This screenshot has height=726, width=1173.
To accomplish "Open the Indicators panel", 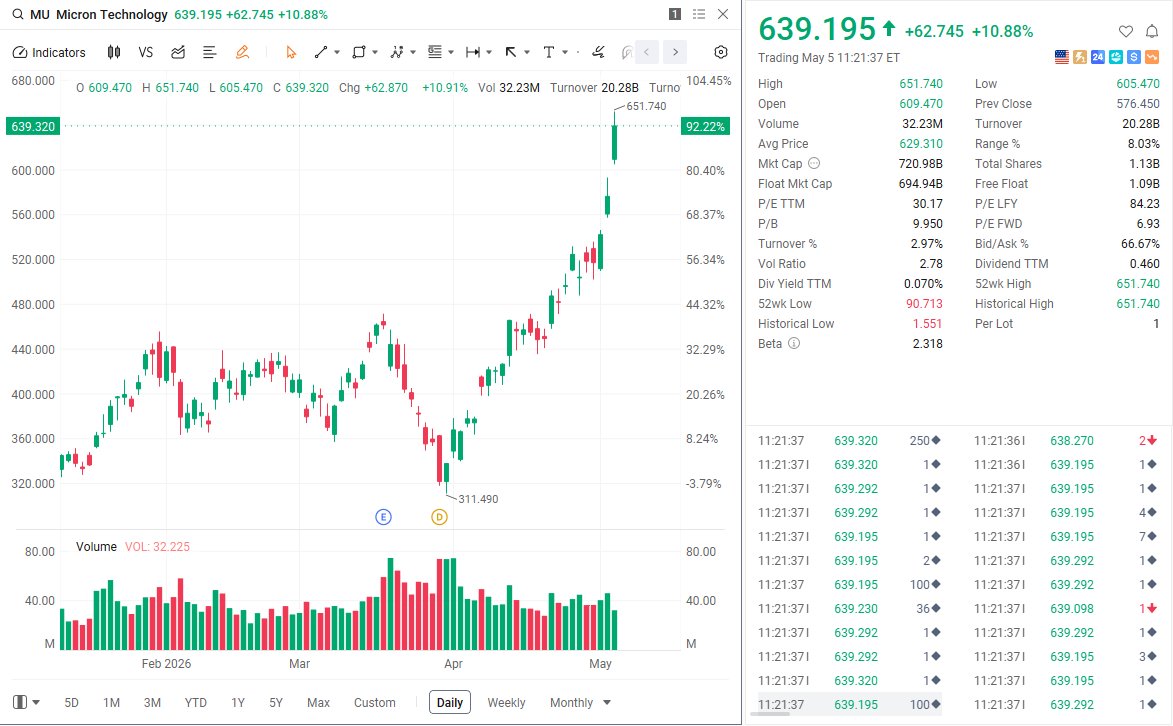I will 49,52.
